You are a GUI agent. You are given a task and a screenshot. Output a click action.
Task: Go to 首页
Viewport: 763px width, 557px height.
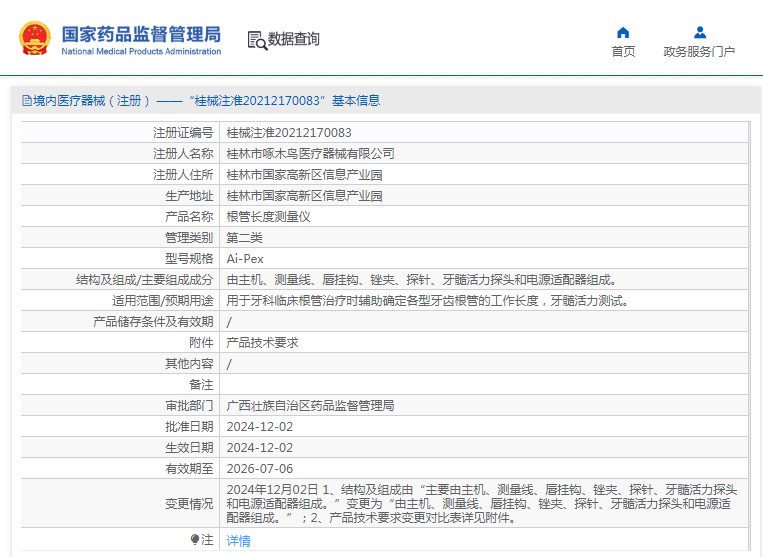[x=623, y=51]
